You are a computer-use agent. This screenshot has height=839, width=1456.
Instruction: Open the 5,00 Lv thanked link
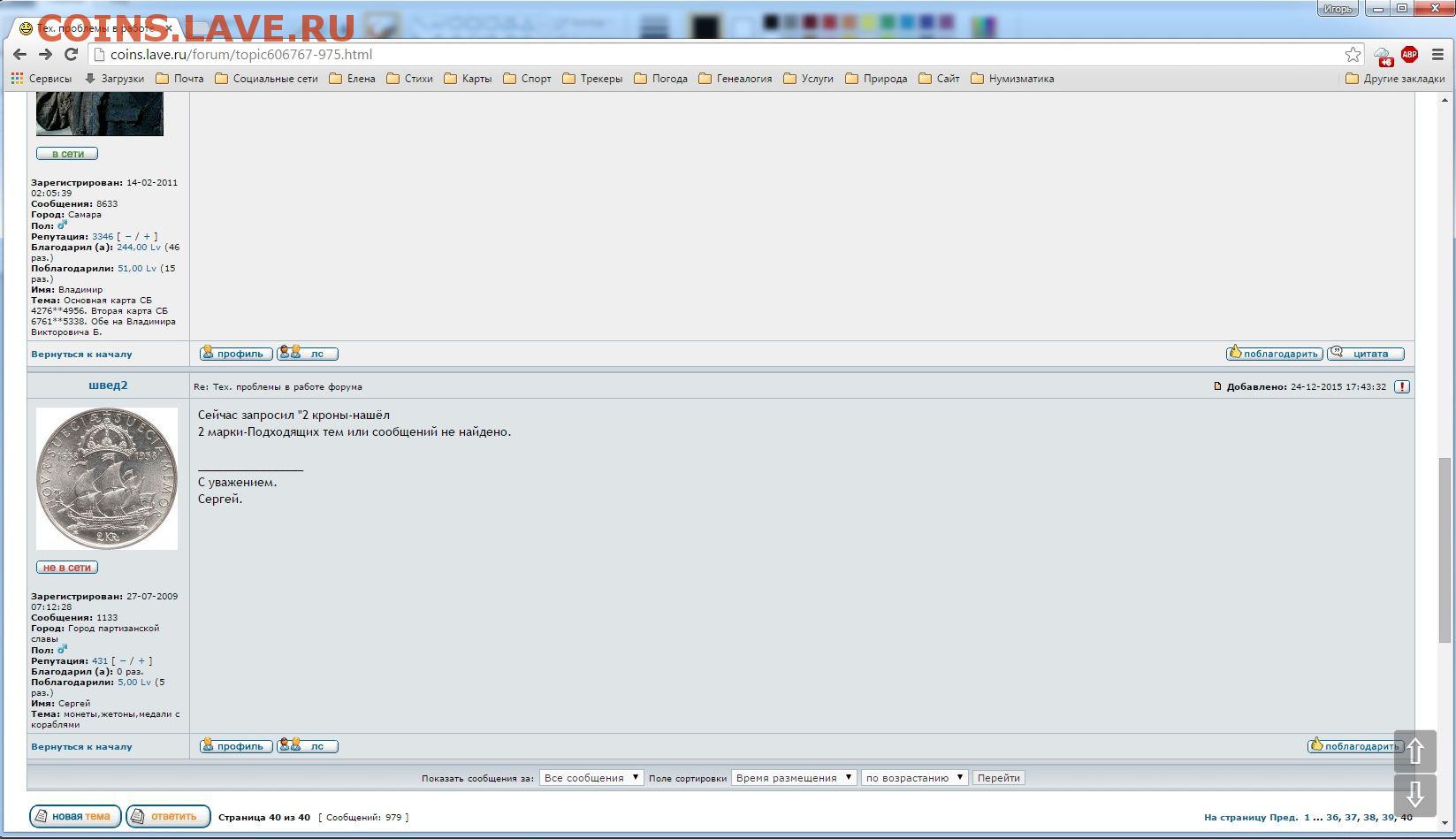(x=134, y=683)
